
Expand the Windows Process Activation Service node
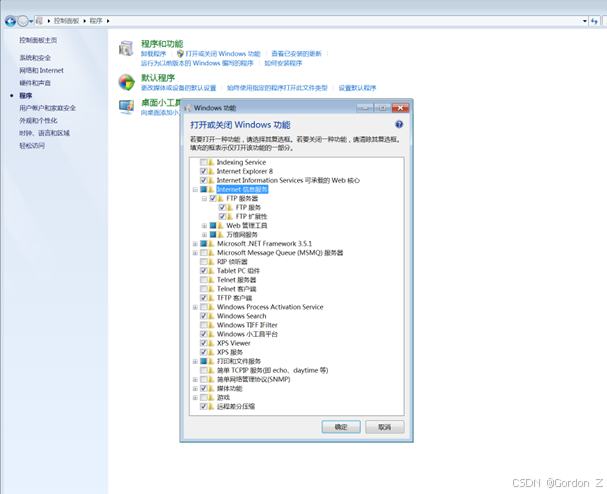coord(195,307)
